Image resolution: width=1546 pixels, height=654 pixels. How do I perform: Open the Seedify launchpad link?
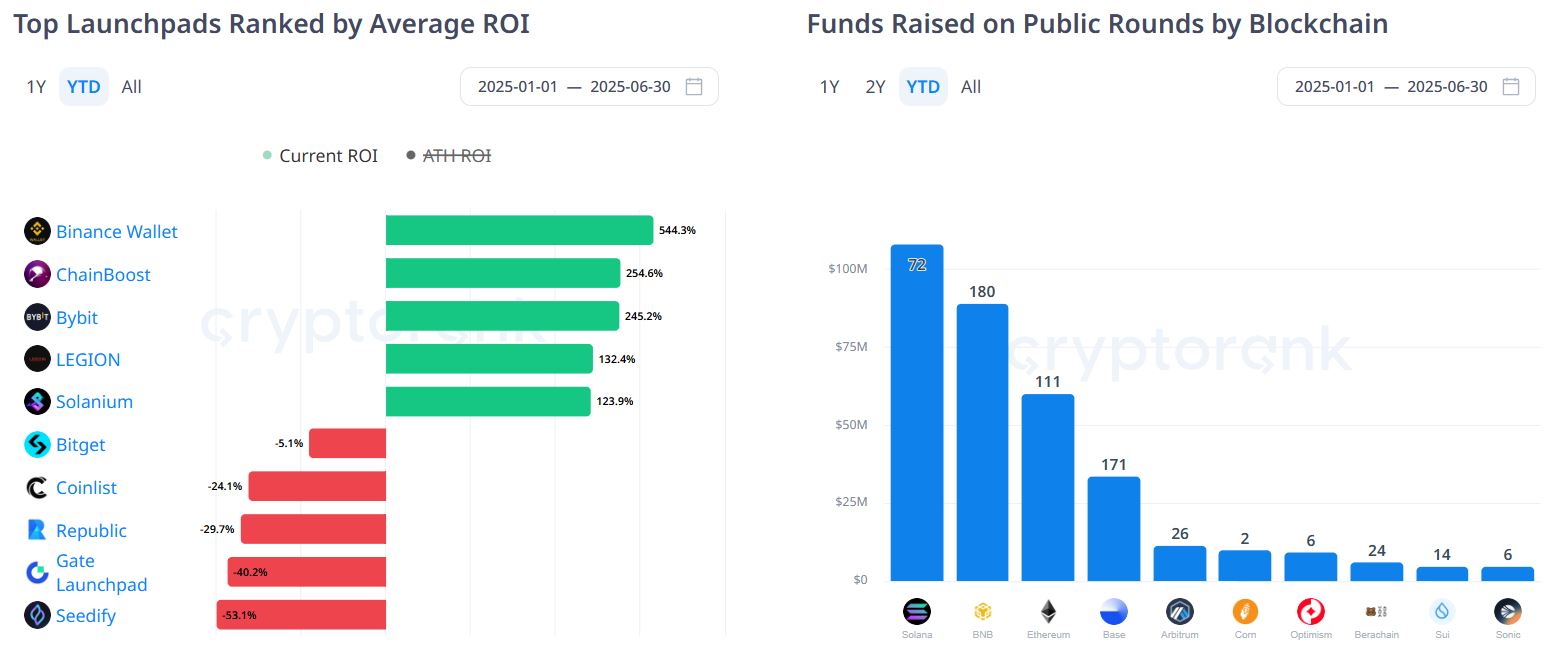[86, 616]
